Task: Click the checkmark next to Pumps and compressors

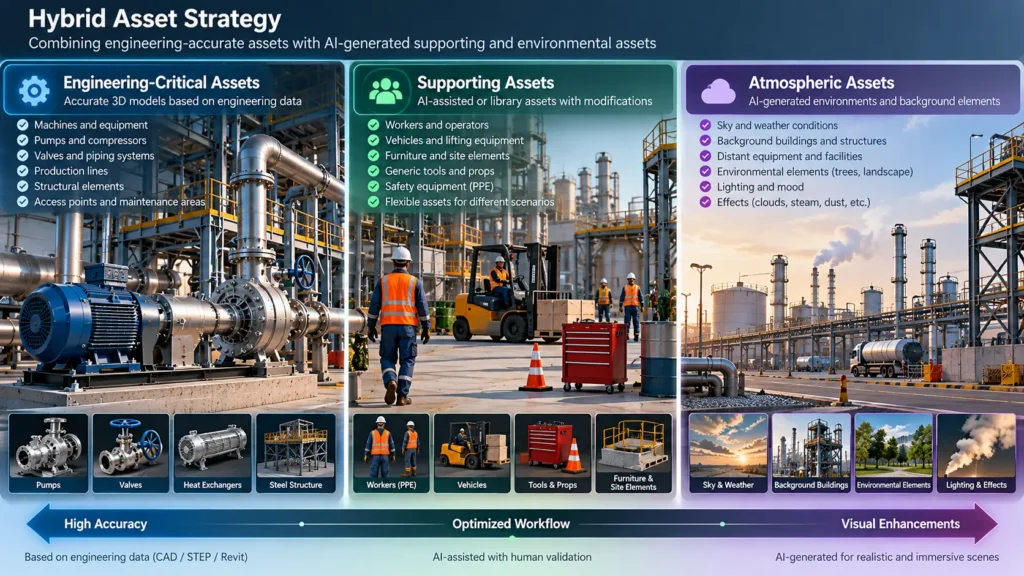Action: click(x=22, y=140)
